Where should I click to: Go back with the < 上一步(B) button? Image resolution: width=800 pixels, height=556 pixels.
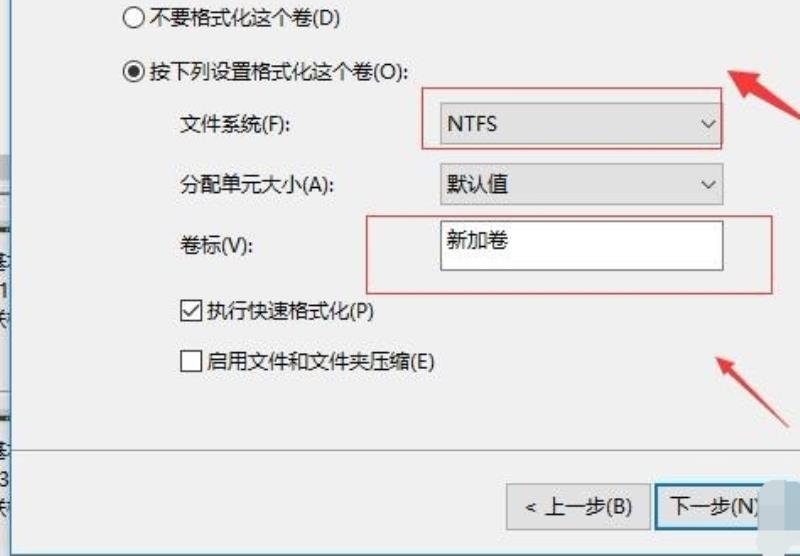pyautogui.click(x=578, y=507)
